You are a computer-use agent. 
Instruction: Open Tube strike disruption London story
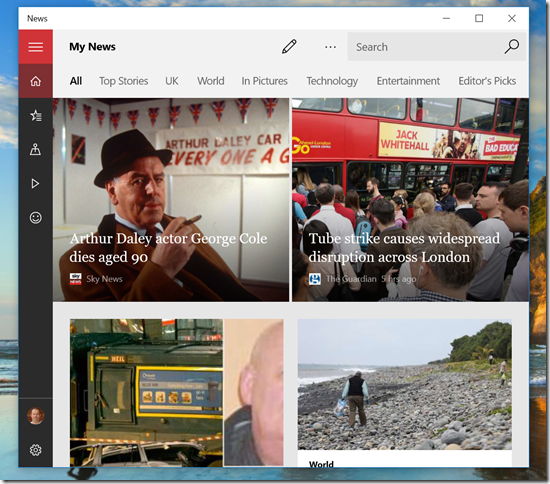tap(410, 200)
